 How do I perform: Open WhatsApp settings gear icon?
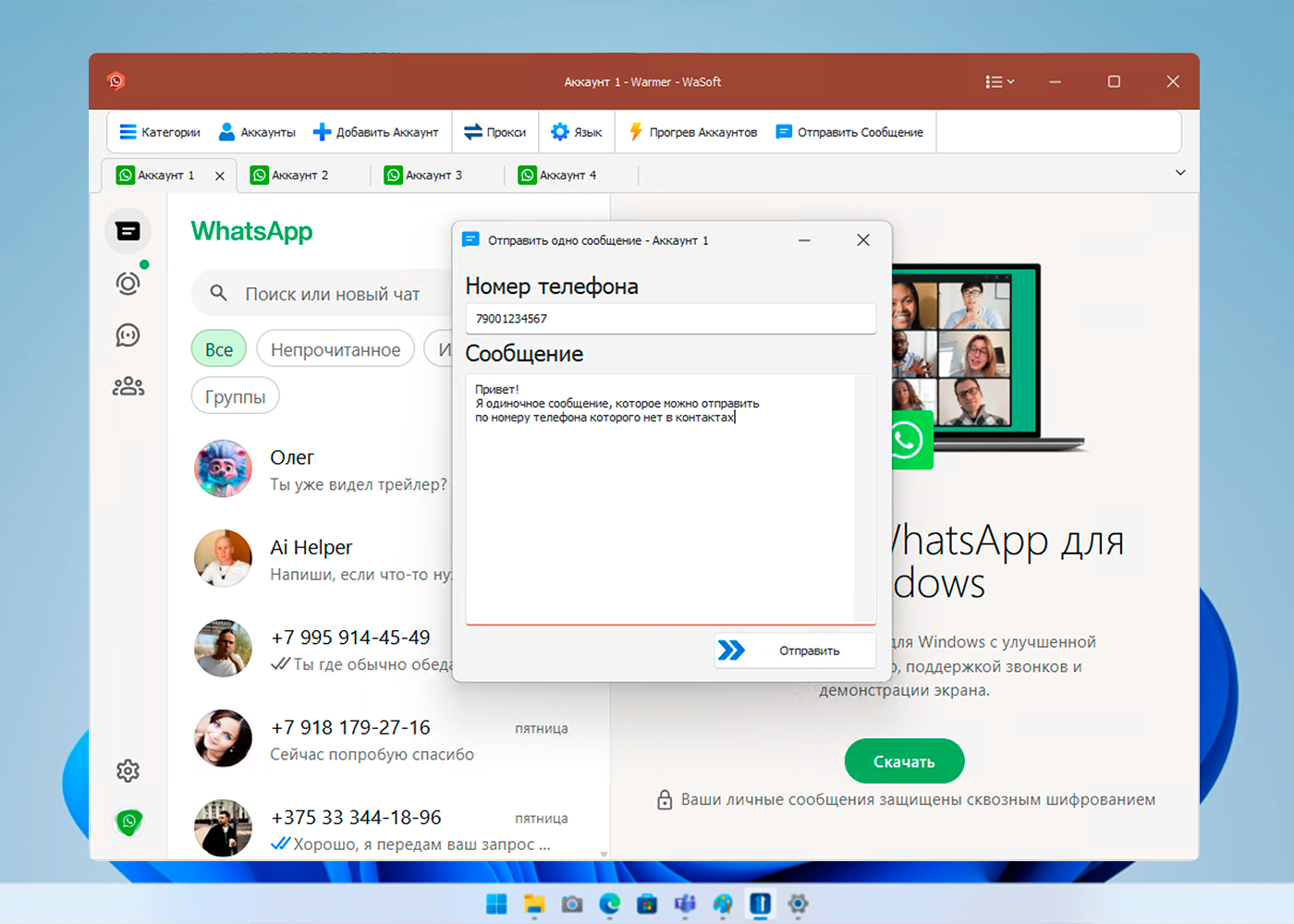coord(128,771)
